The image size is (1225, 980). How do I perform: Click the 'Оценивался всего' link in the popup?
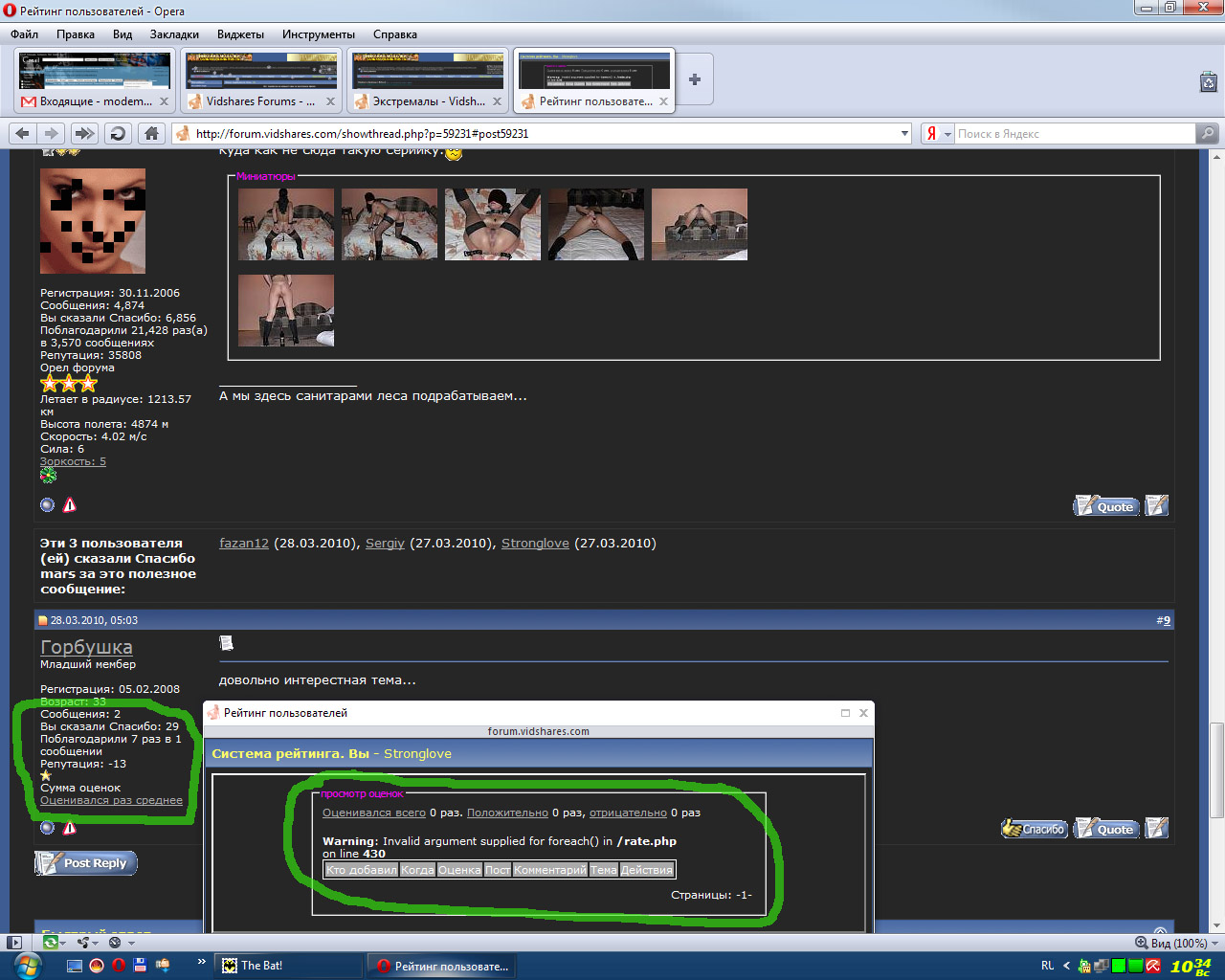pos(374,813)
